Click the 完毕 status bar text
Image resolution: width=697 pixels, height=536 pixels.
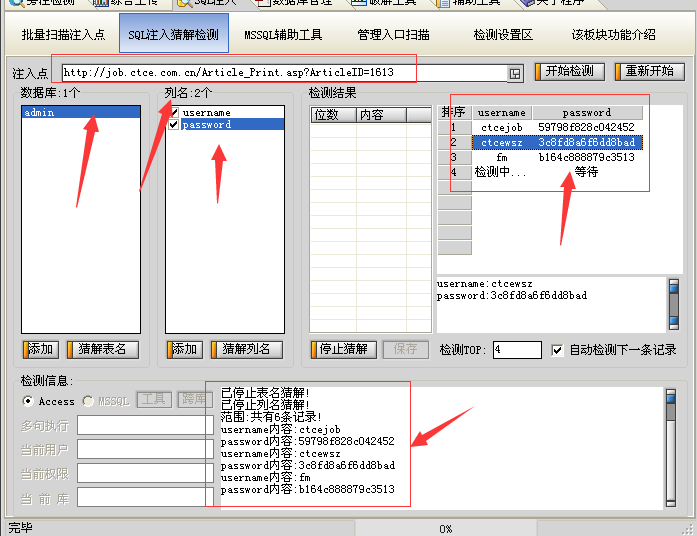20,528
